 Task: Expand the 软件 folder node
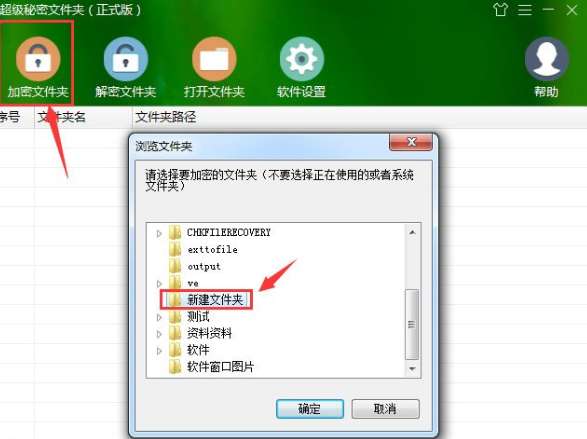[159, 351]
